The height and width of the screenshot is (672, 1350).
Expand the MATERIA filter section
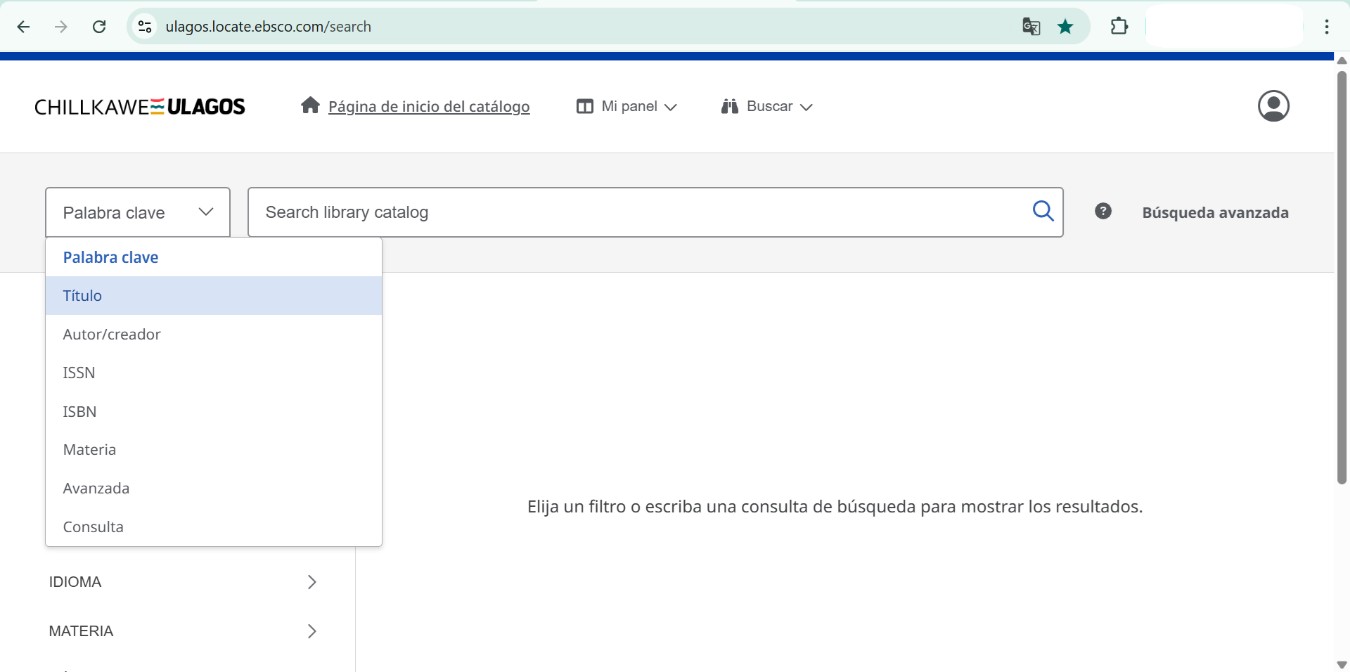[x=185, y=631]
